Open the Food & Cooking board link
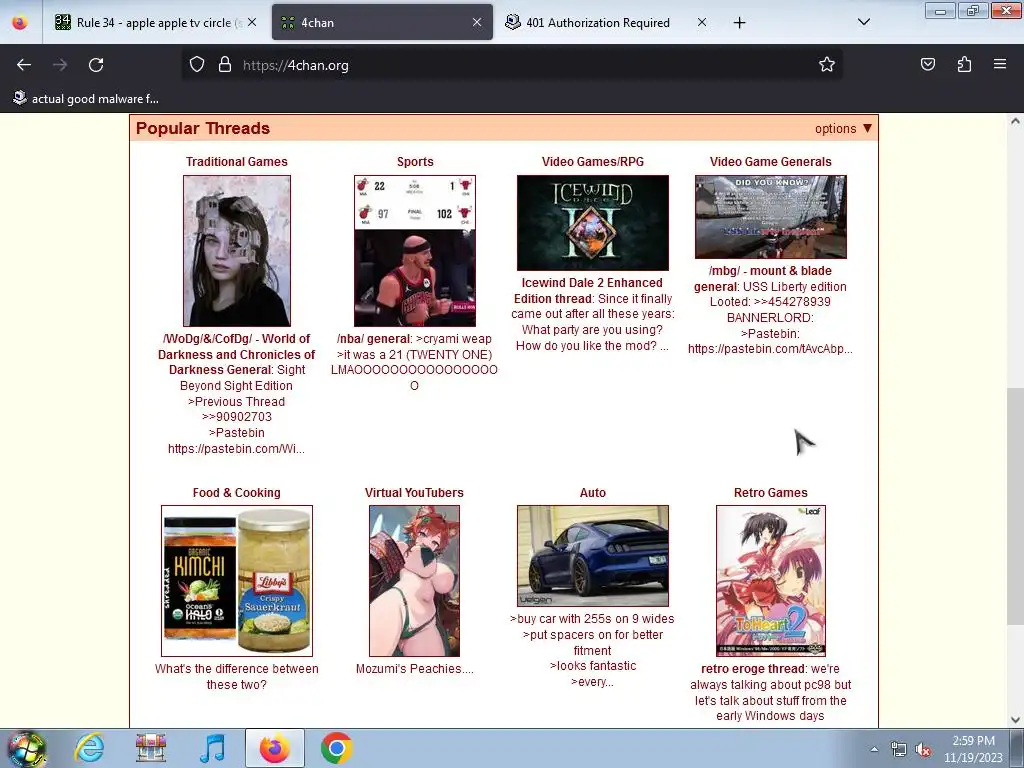 [236, 493]
